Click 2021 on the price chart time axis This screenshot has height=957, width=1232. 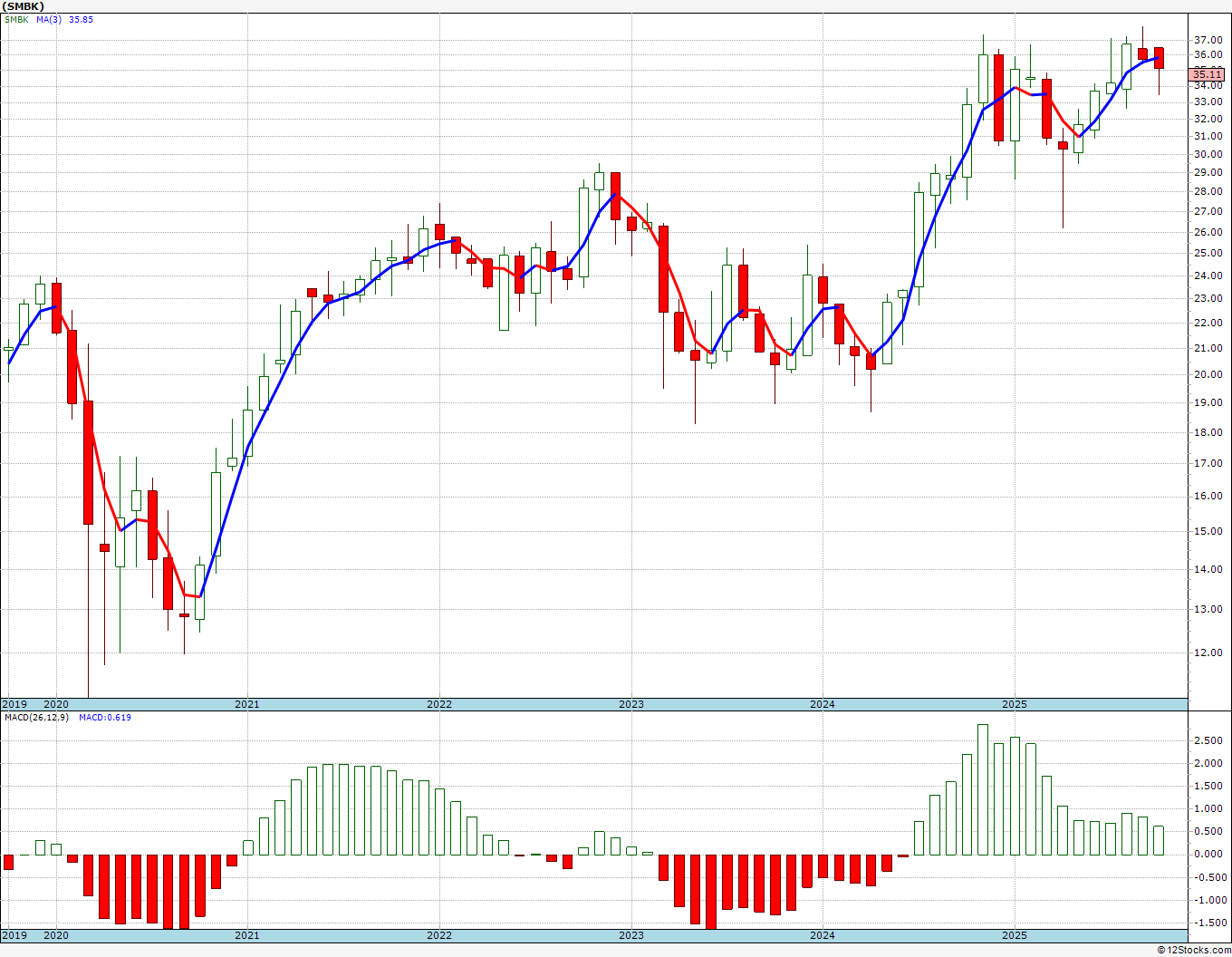[247, 704]
